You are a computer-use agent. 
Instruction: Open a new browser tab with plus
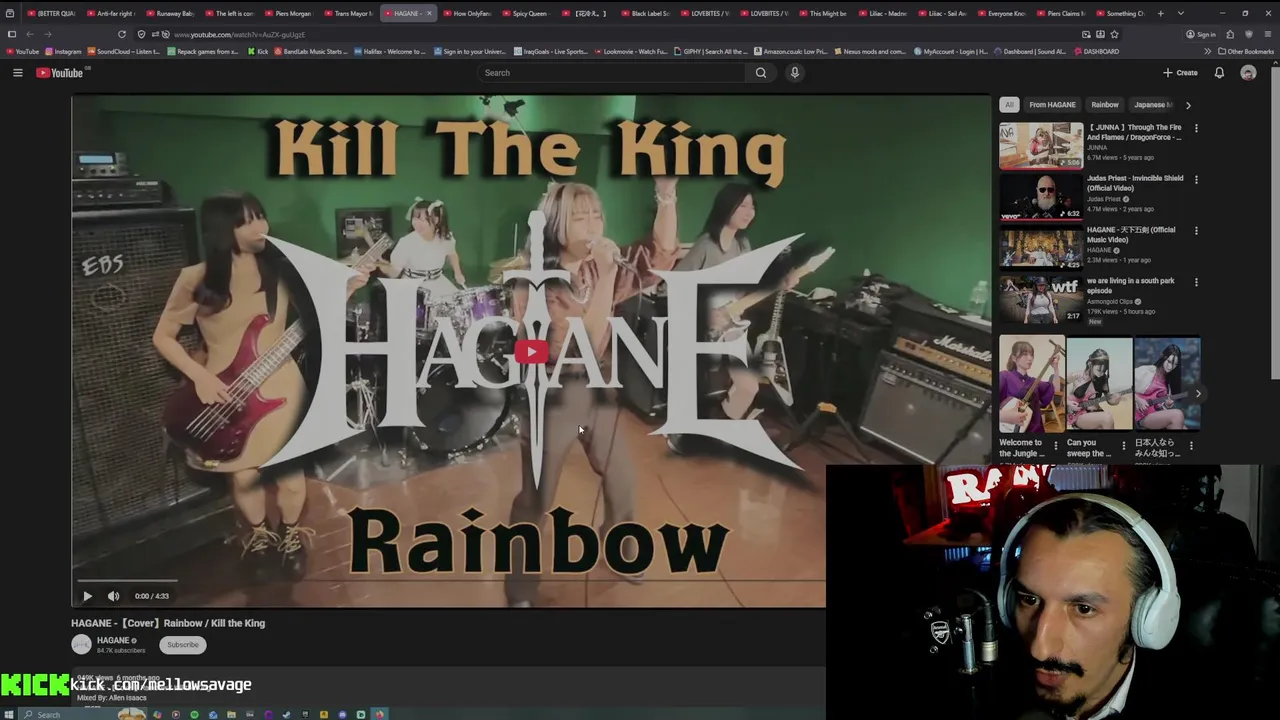(x=1161, y=13)
